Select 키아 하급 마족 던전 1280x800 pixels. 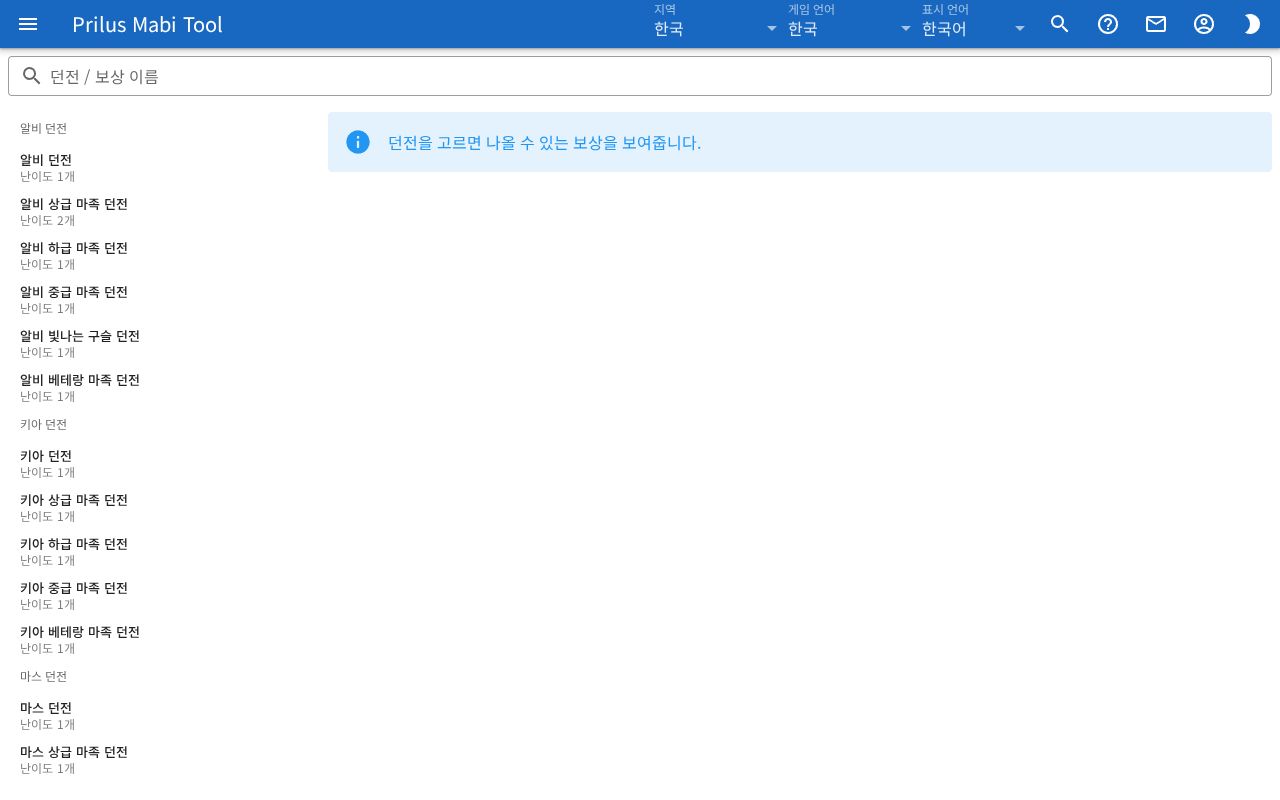pos(160,551)
